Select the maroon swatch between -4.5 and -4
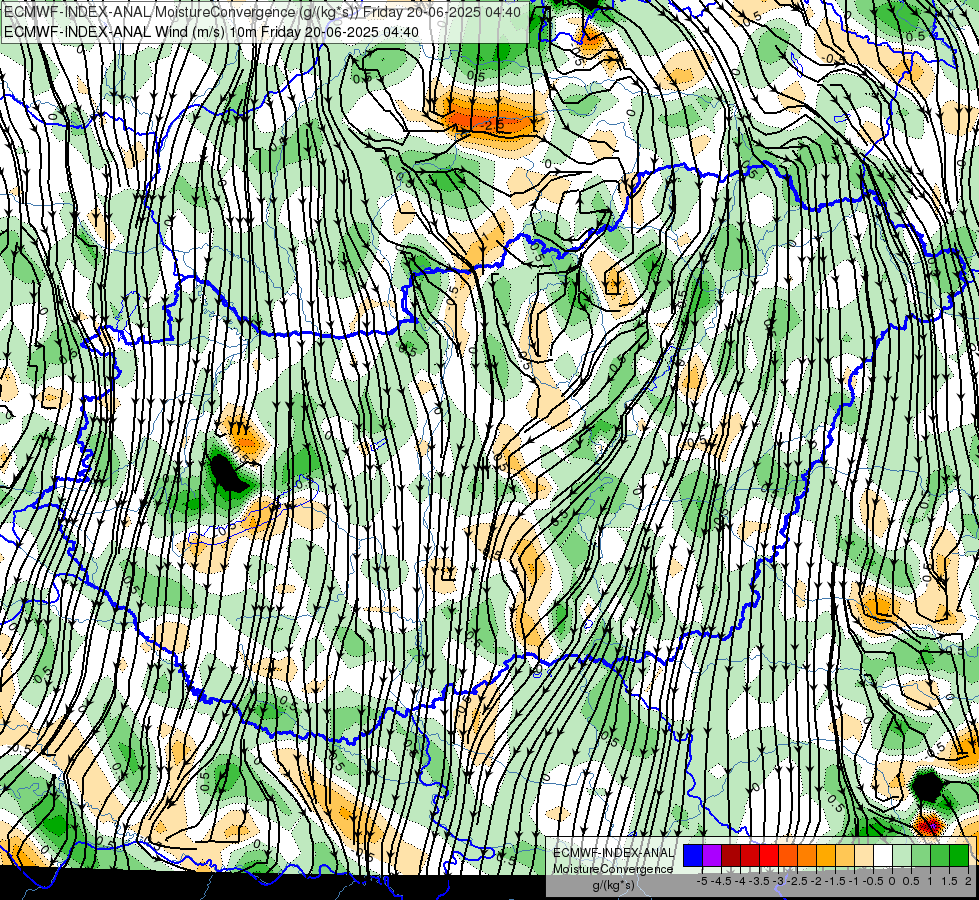This screenshot has width=979, height=900. pyautogui.click(x=731, y=855)
